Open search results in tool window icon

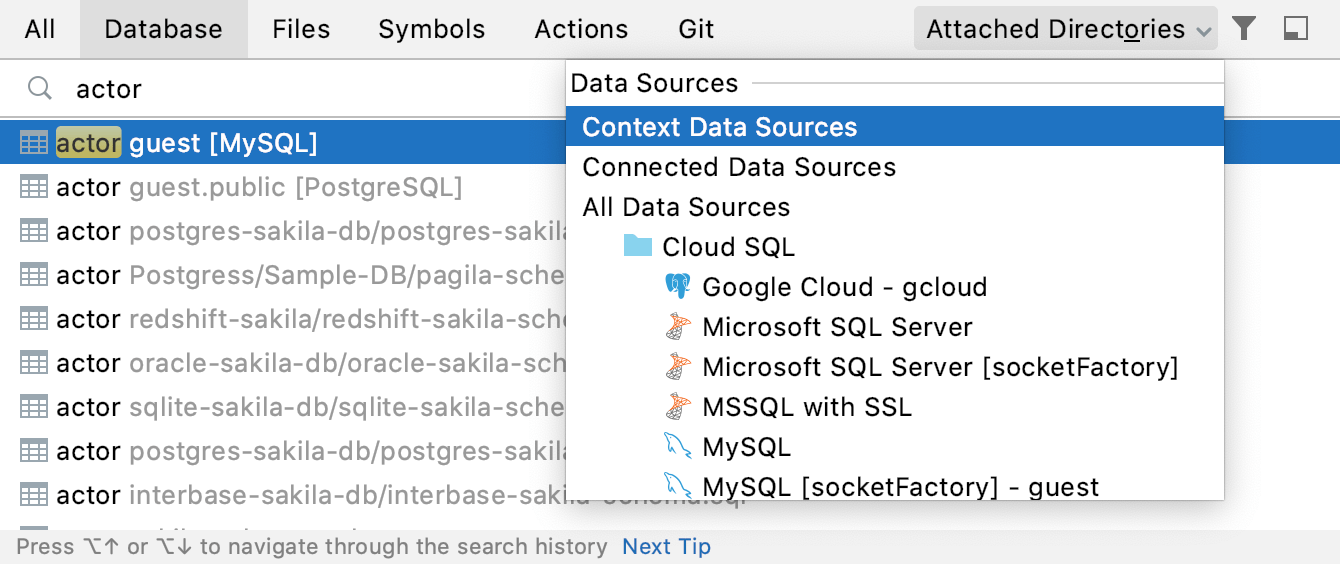pos(1296,29)
